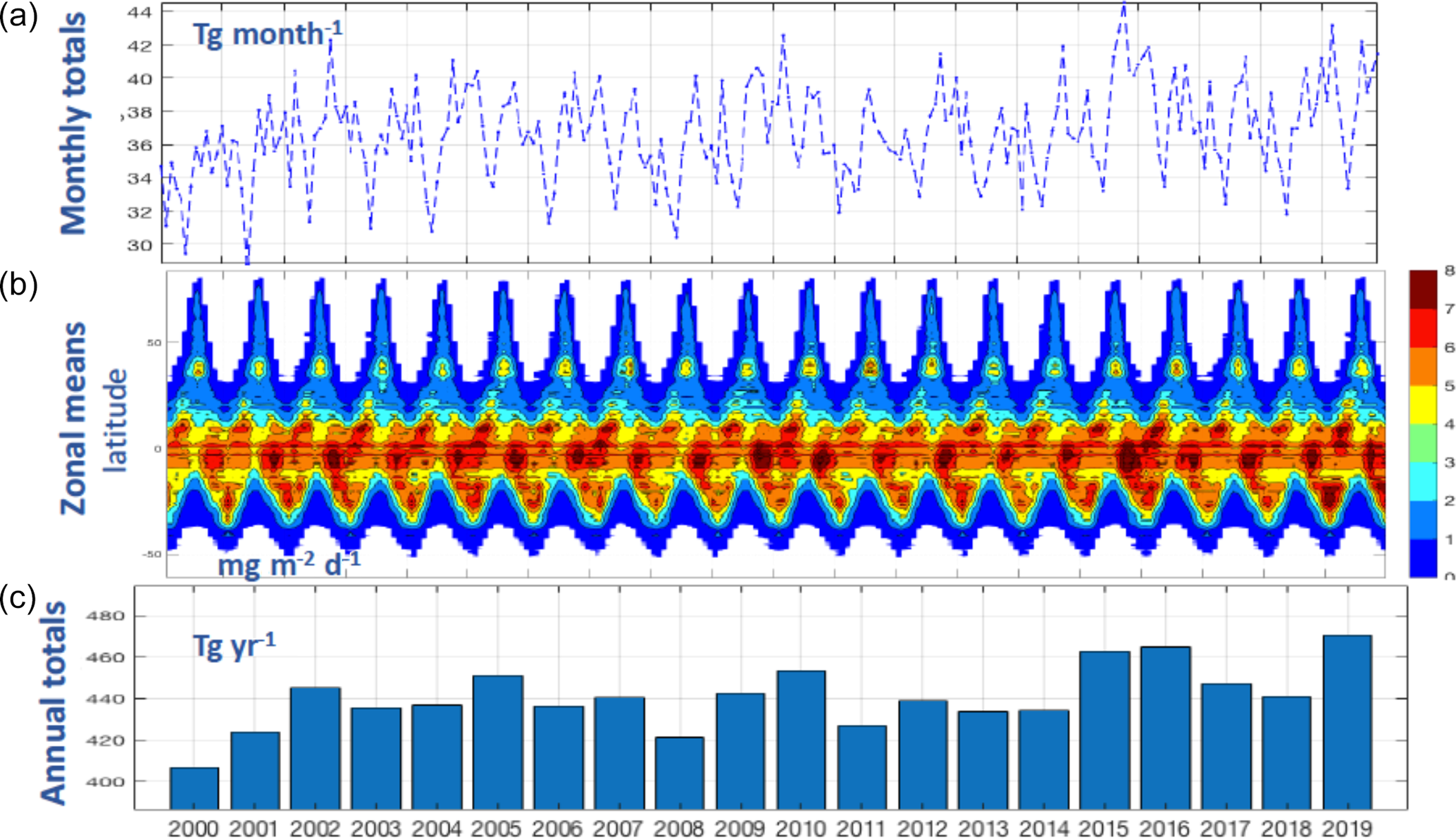This screenshot has width=1456, height=839.
Task: Click the orange colorbar segment
Action: coord(1422,366)
